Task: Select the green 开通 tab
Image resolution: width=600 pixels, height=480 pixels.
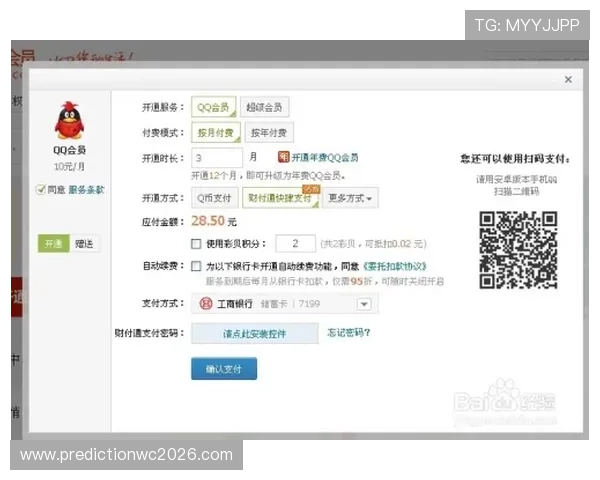Action: click(x=53, y=243)
